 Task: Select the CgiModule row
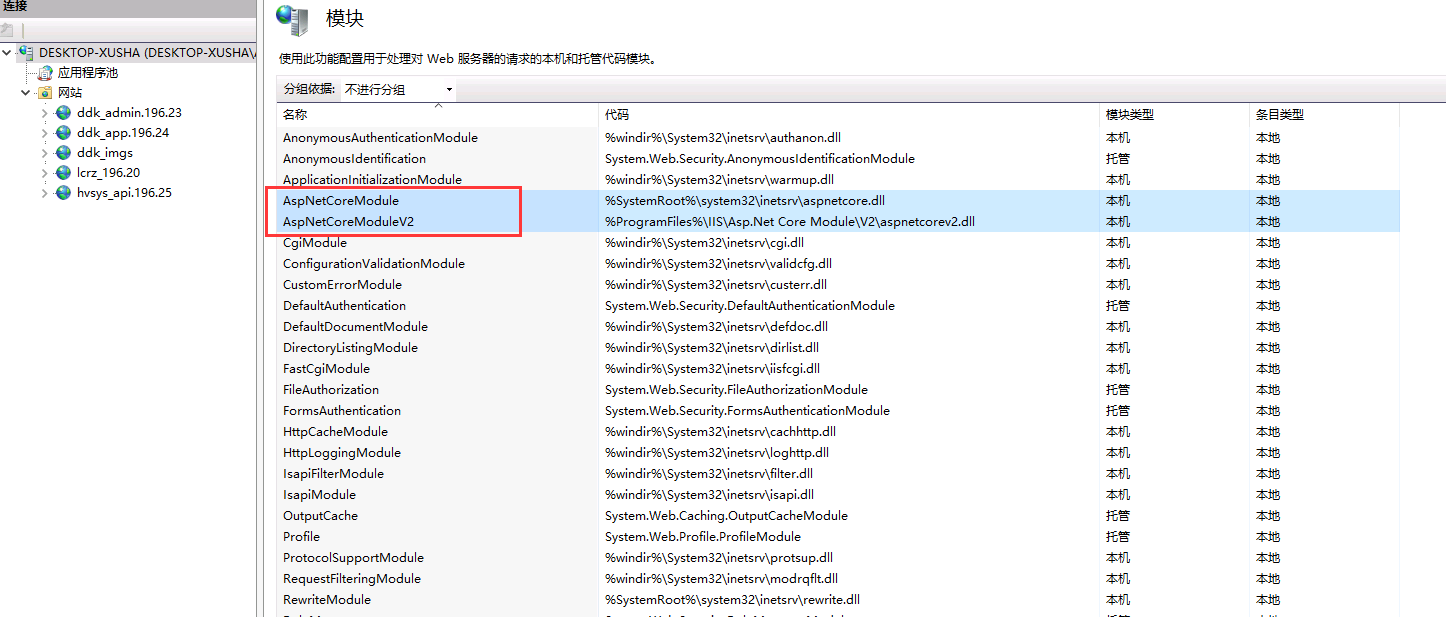838,243
